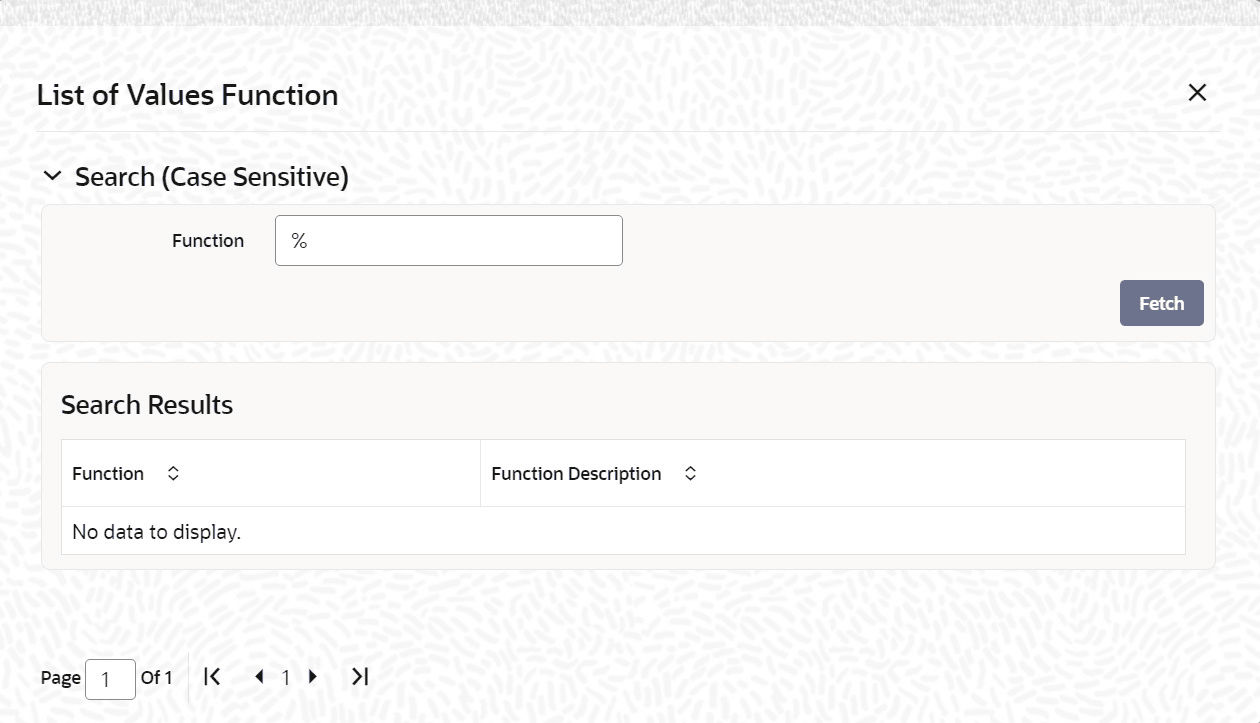The image size is (1260, 723).
Task: Select page 1 in the pagination
Action: [285, 678]
